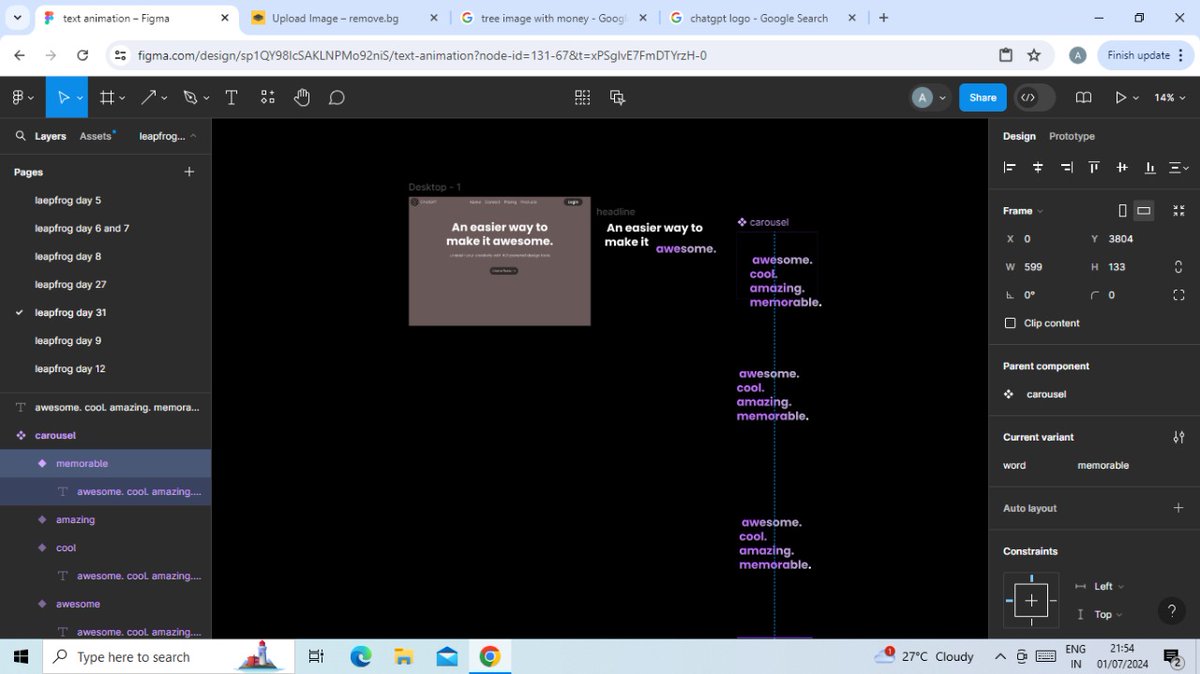Image resolution: width=1200 pixels, height=674 pixels.
Task: Edit the Y position value 3804
Action: (x=1120, y=239)
